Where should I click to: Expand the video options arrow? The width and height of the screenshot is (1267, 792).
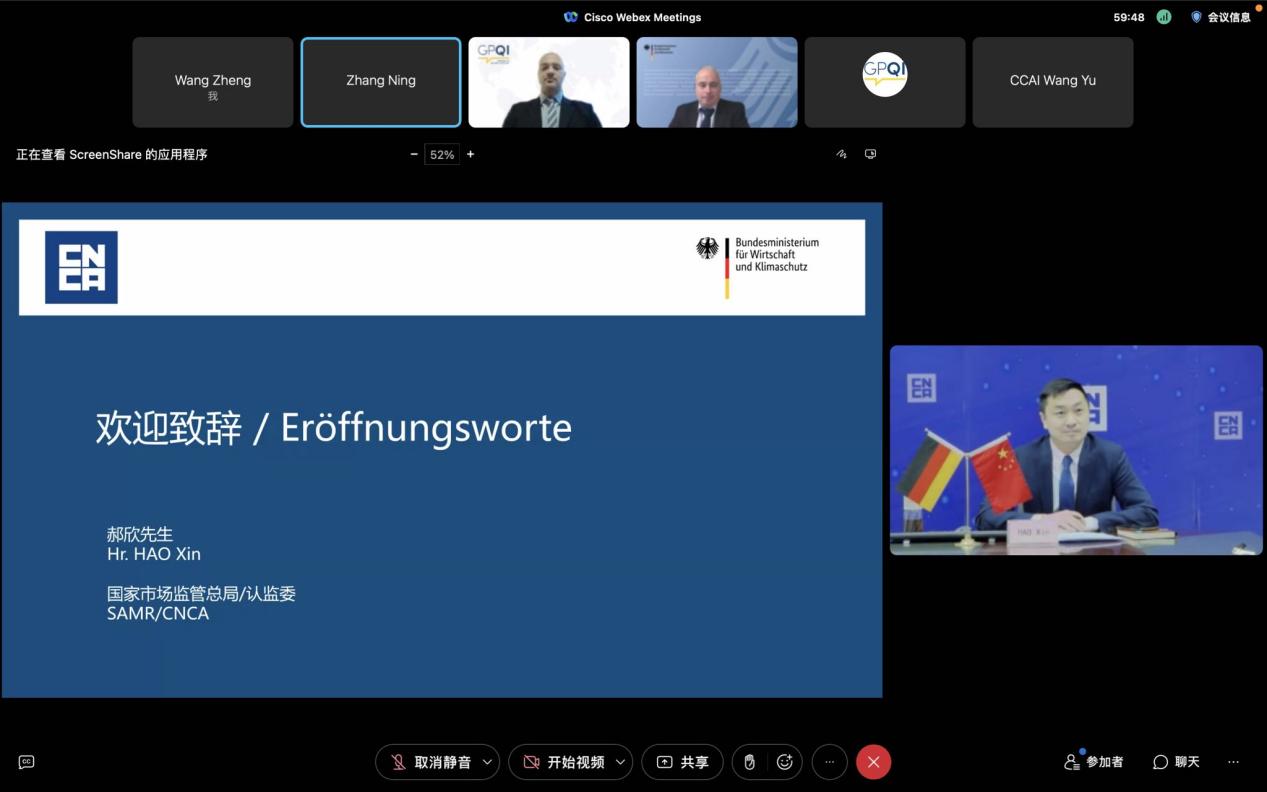click(x=620, y=762)
